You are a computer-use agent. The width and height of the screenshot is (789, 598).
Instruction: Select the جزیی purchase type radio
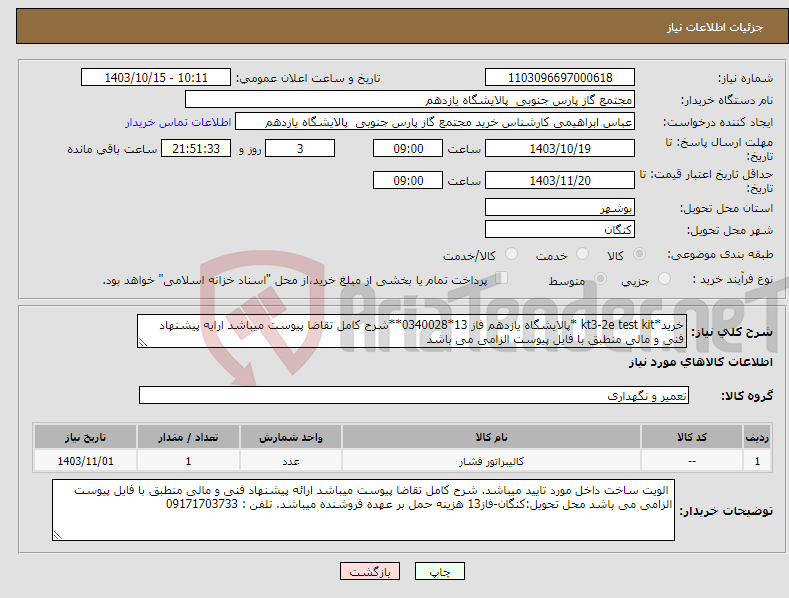pos(664,278)
